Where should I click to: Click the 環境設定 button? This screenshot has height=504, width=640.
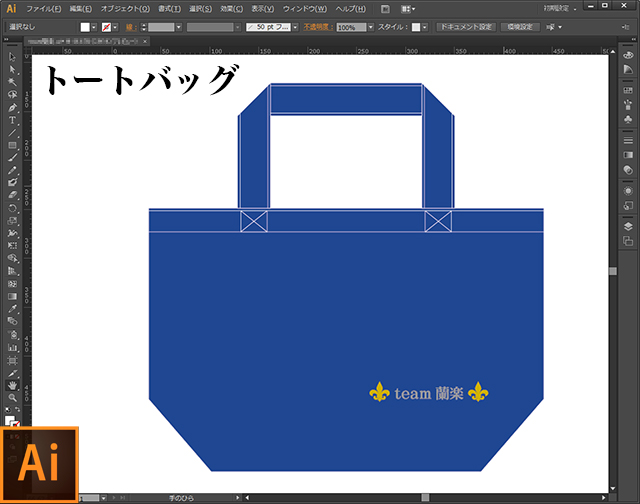coord(520,27)
